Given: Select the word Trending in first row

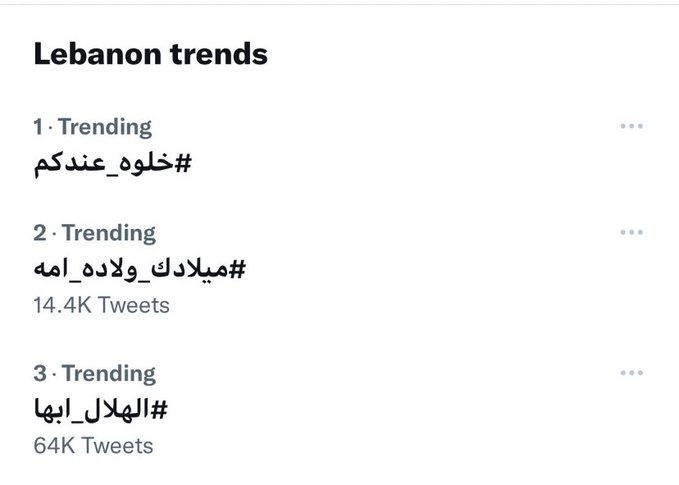Looking at the screenshot, I should (105, 127).
